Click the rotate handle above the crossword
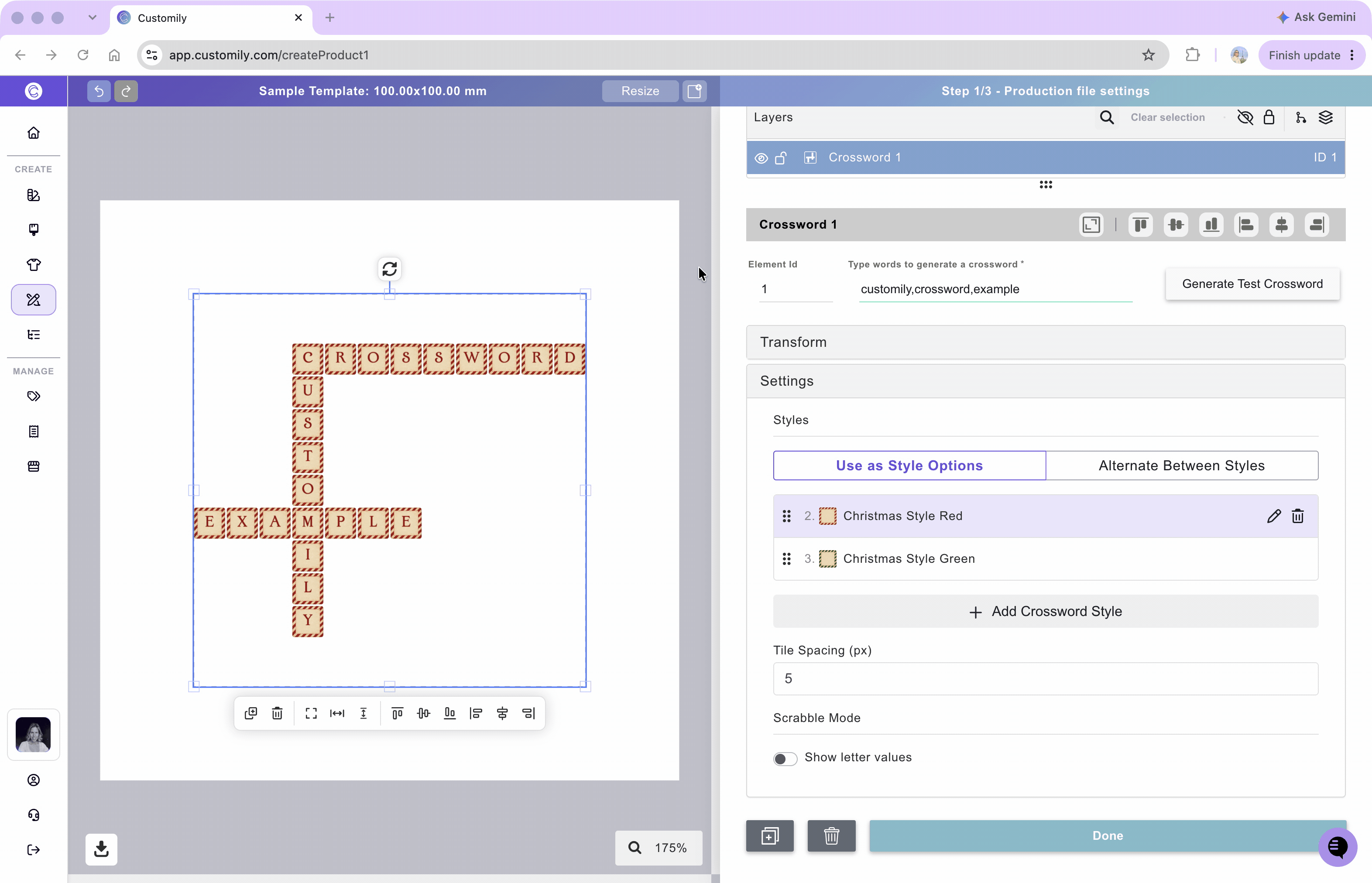 tap(389, 268)
